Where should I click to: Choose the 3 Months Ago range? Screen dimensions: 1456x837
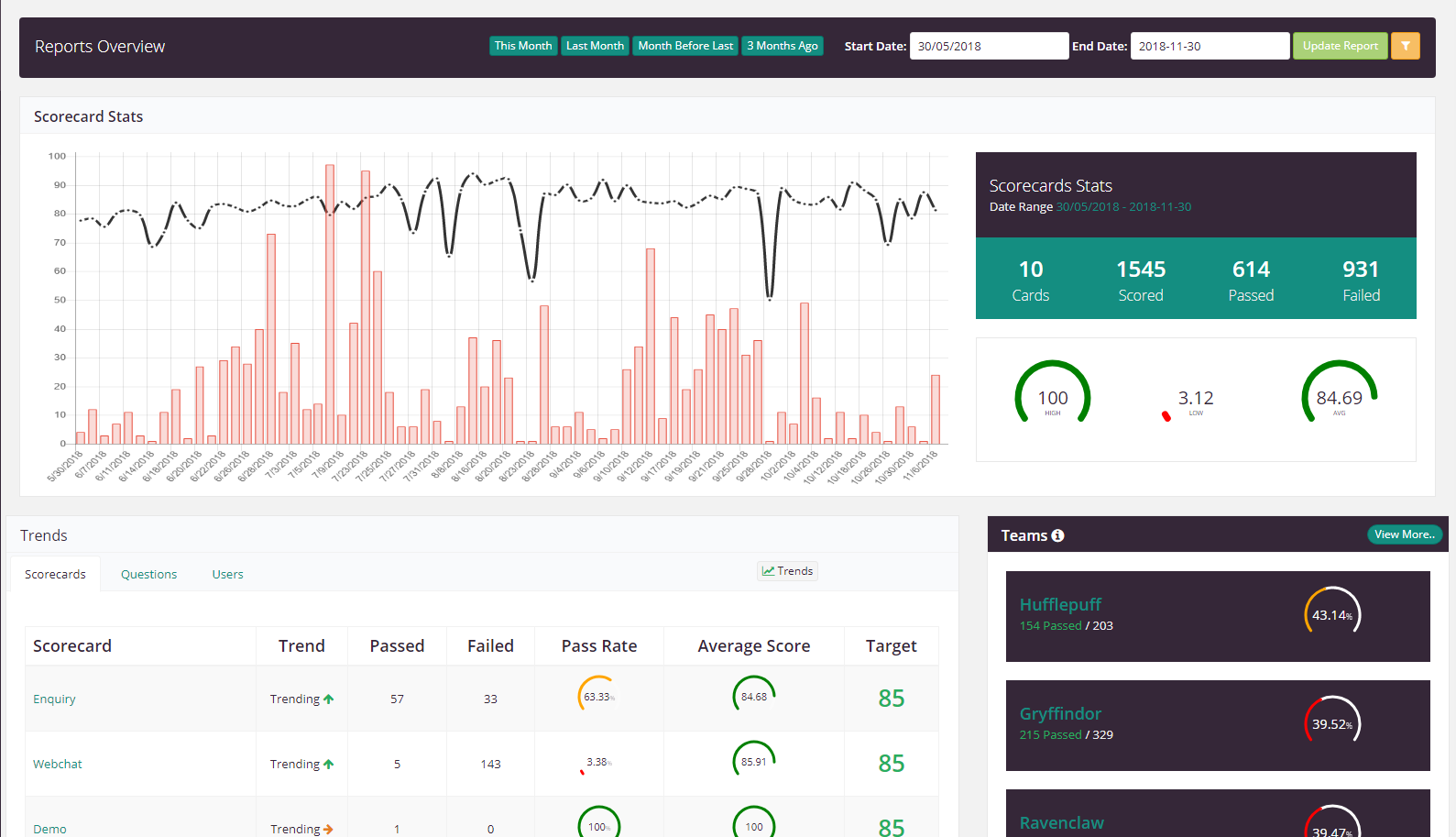[782, 46]
